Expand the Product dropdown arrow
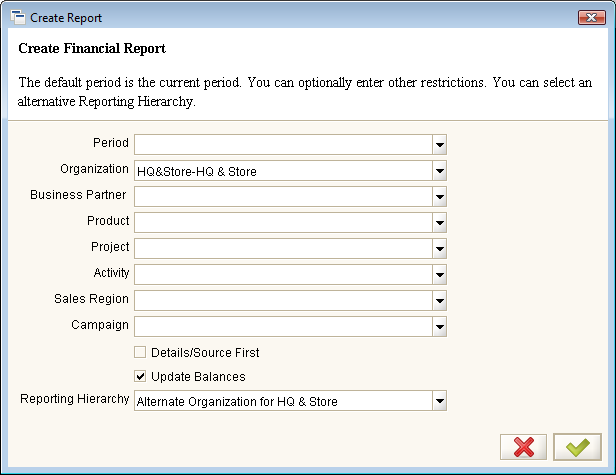This screenshot has width=616, height=475. coord(440,222)
